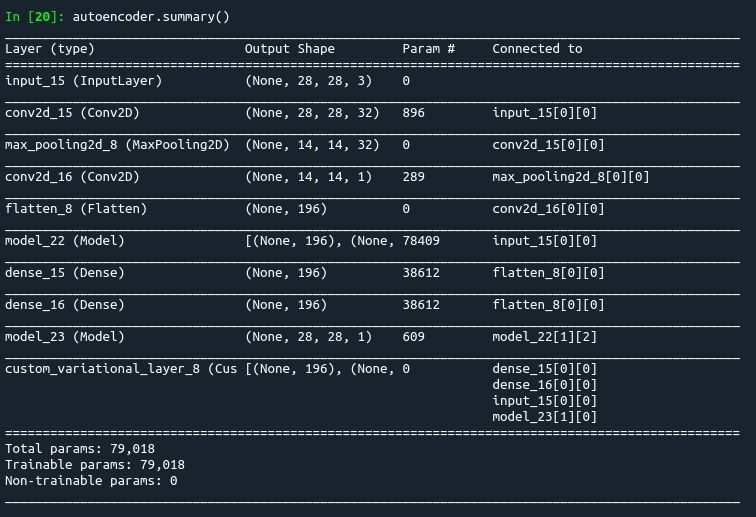This screenshot has height=517, width=756.
Task: Click the conv2d_15 (Conv2D) layer name
Action: 72,113
